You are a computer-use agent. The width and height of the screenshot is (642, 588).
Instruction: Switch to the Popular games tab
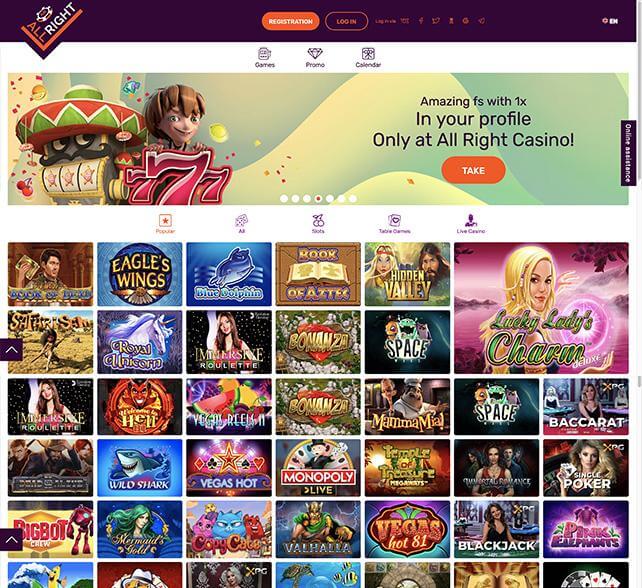coord(165,224)
